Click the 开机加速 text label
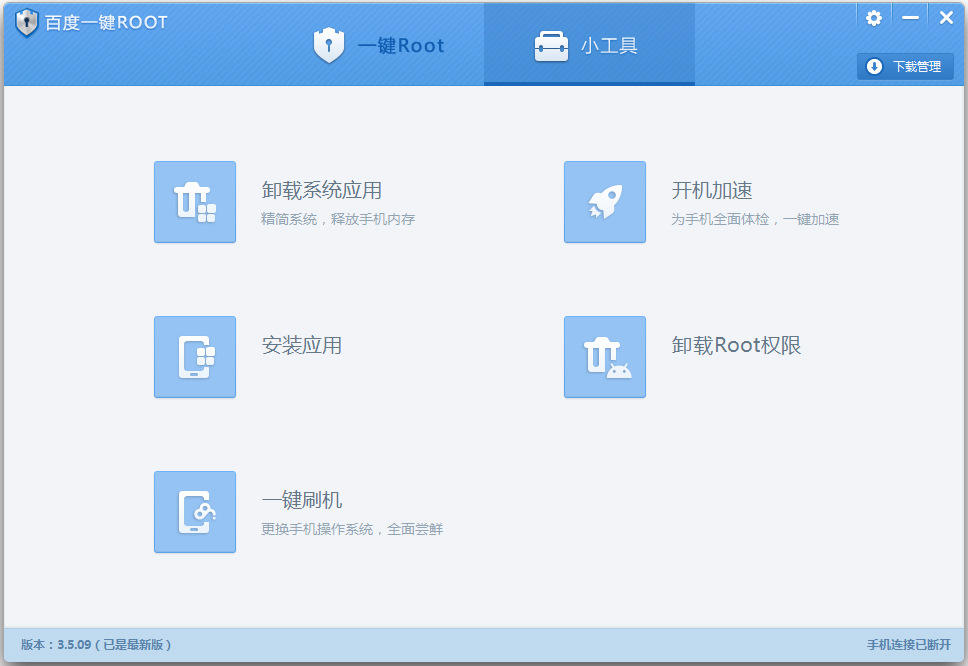Viewport: 968px width, 666px height. point(711,191)
